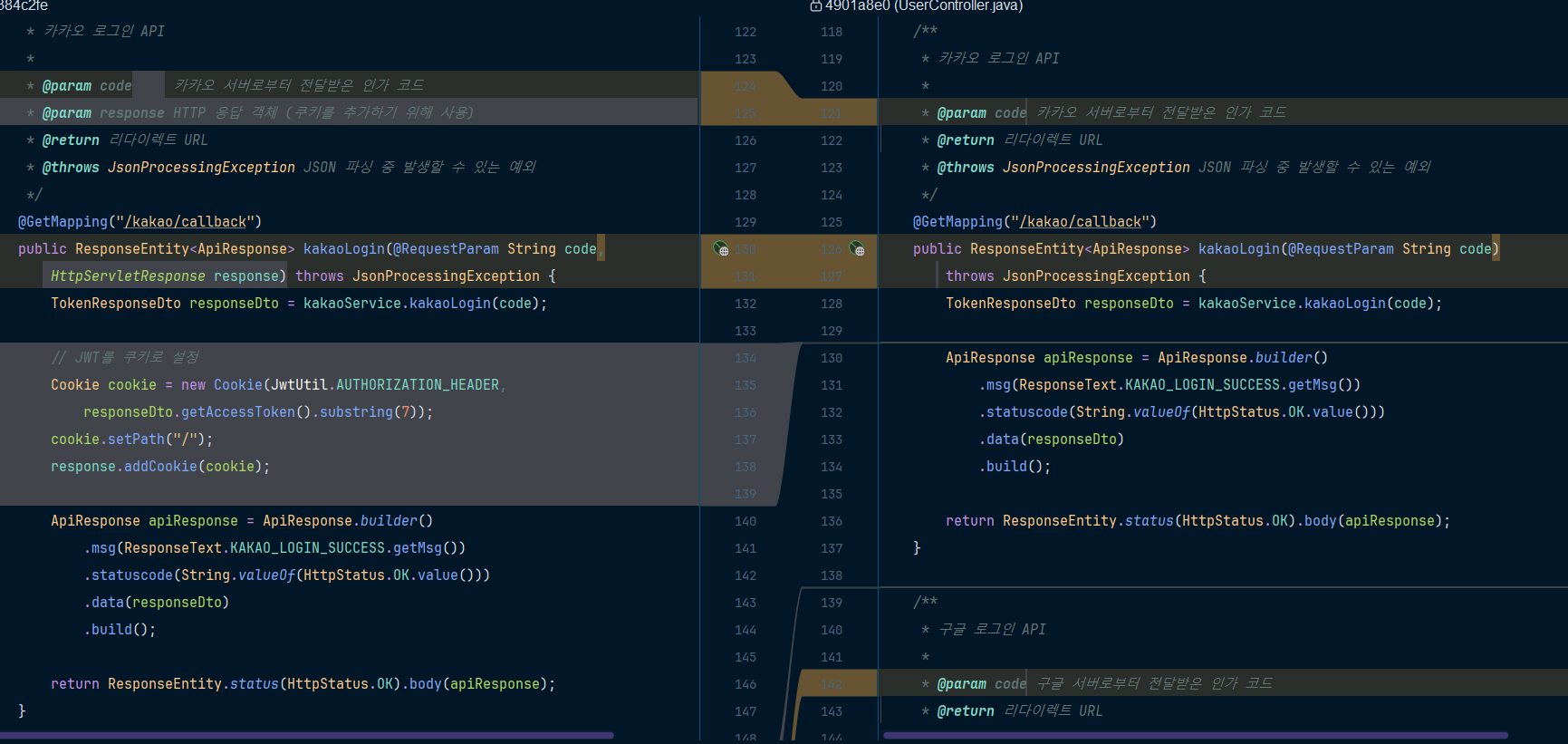Click '@GetMapping' annotation in left pane
Image resolution: width=1568 pixels, height=744 pixels.
pyautogui.click(x=63, y=222)
